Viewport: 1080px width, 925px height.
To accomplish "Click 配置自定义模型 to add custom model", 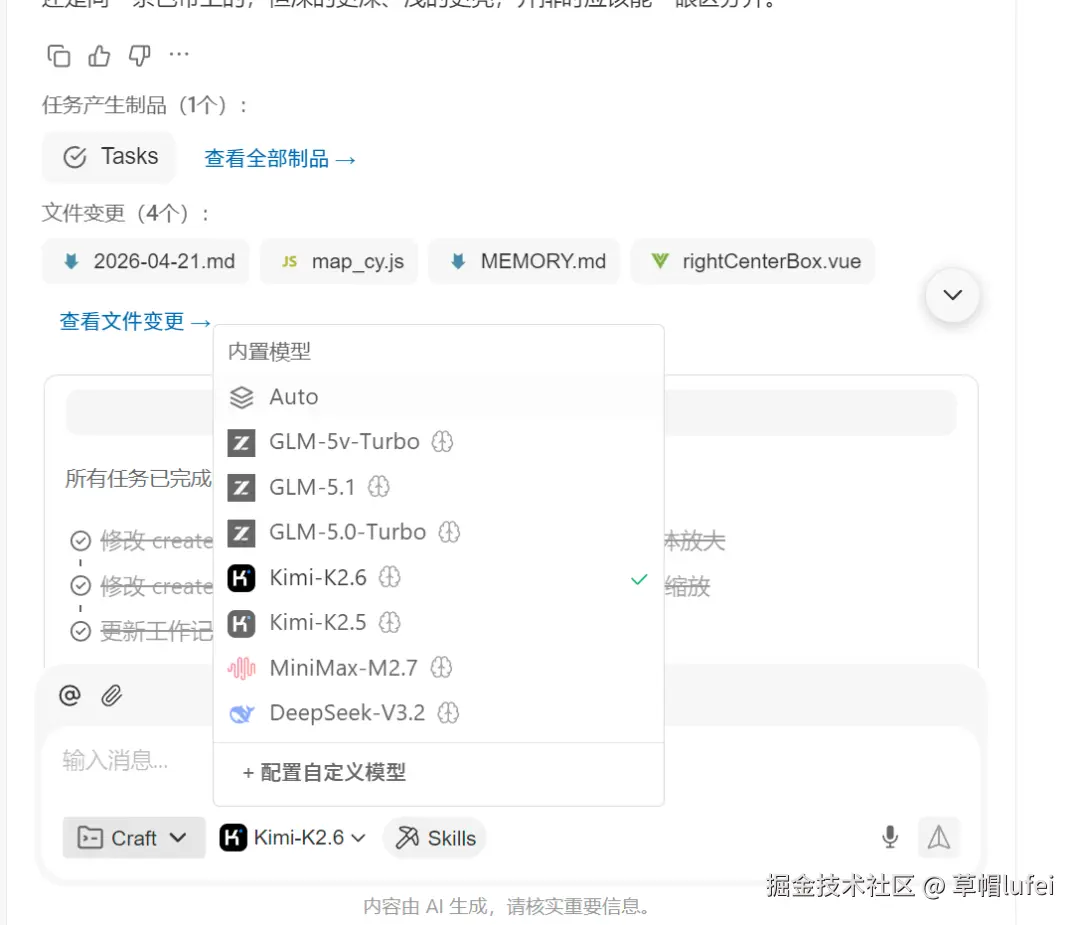I will click(324, 773).
